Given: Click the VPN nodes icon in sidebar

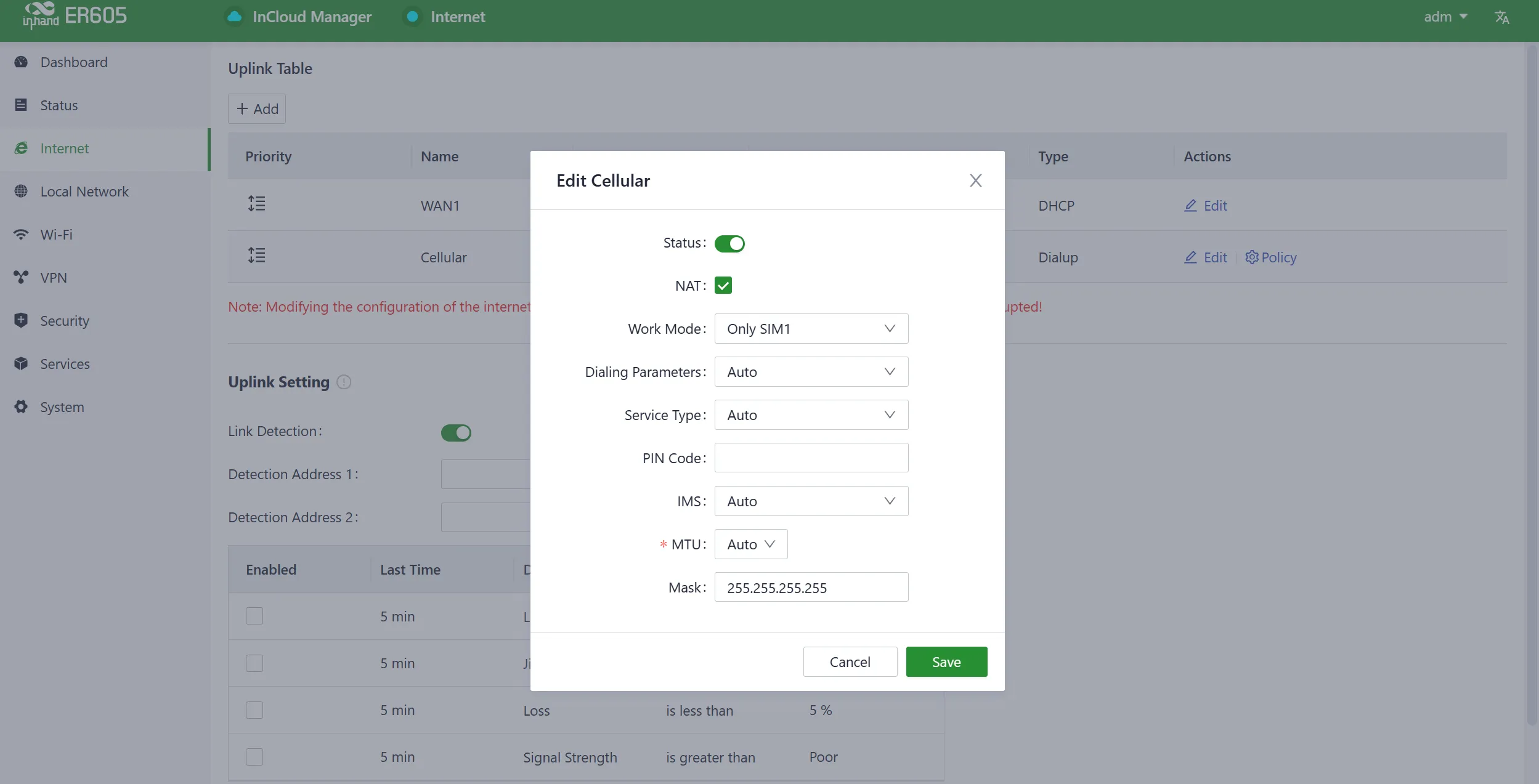Looking at the screenshot, I should pyautogui.click(x=21, y=278).
